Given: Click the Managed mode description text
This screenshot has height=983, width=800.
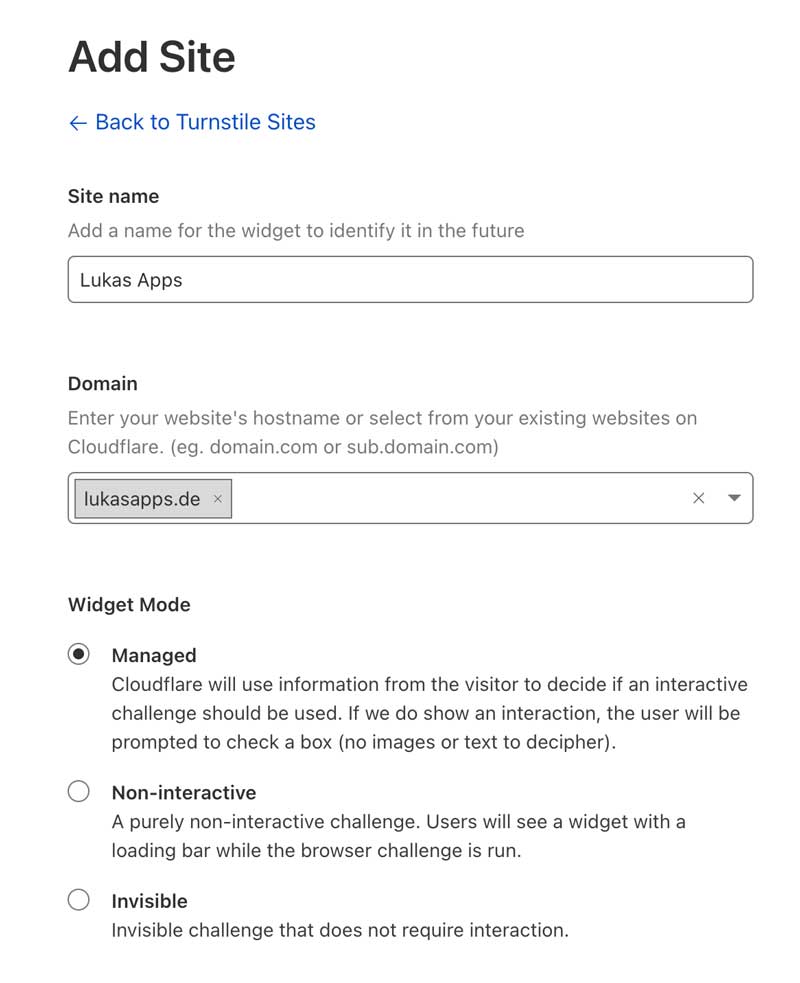Looking at the screenshot, I should [x=430, y=713].
